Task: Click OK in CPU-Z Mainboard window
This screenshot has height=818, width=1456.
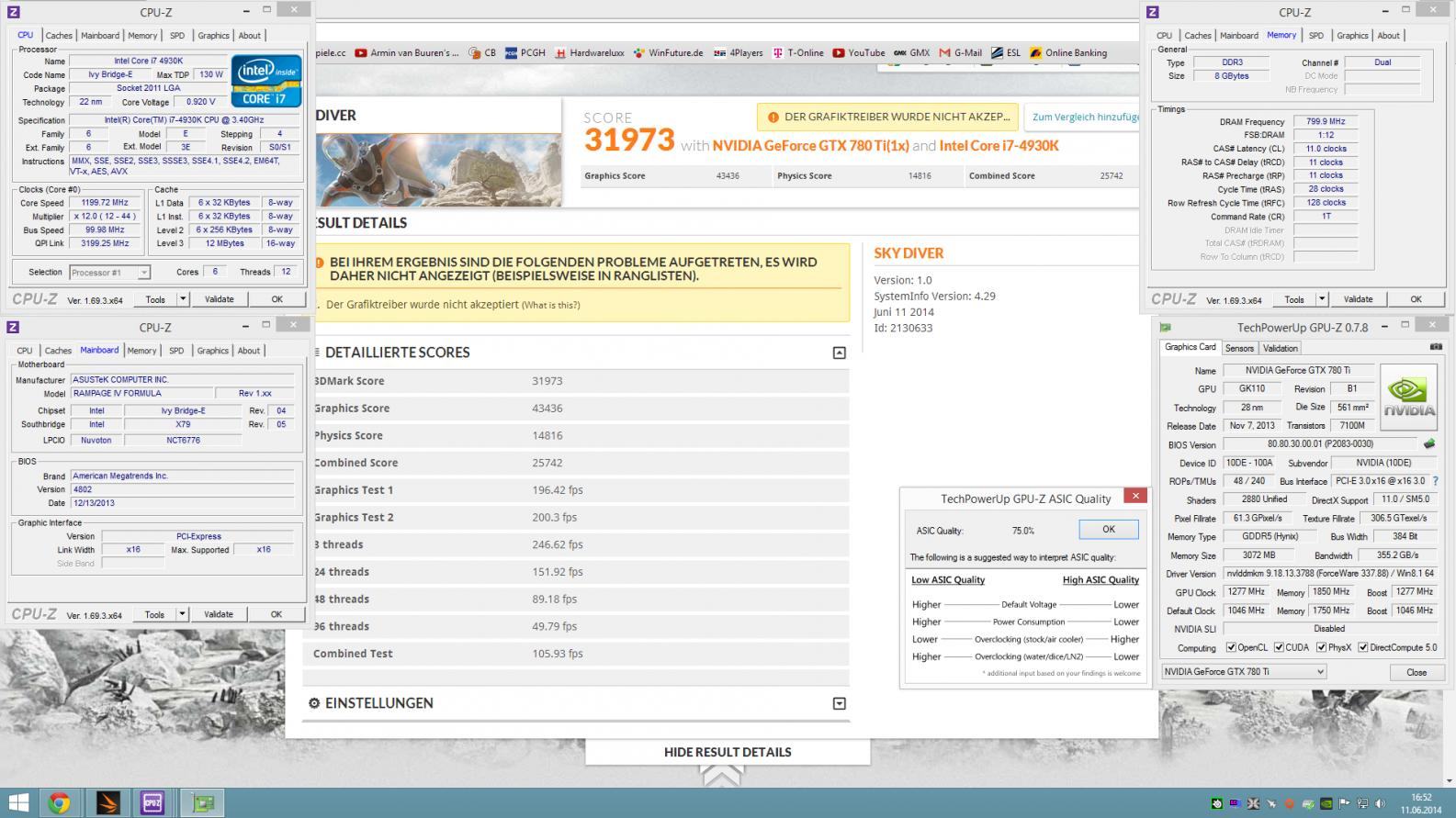Action: coord(276,614)
